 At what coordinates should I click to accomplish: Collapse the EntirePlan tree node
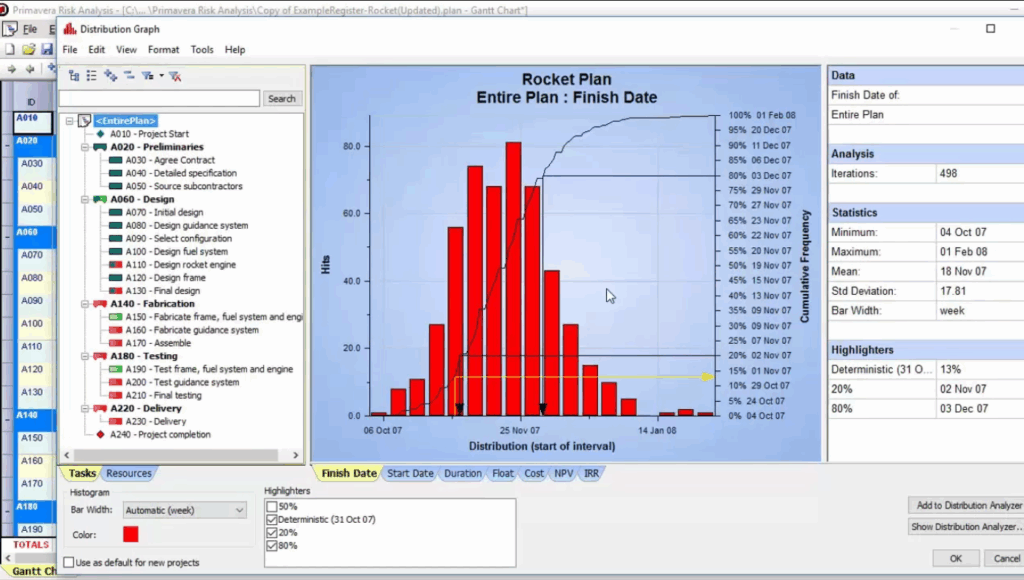[69, 121]
